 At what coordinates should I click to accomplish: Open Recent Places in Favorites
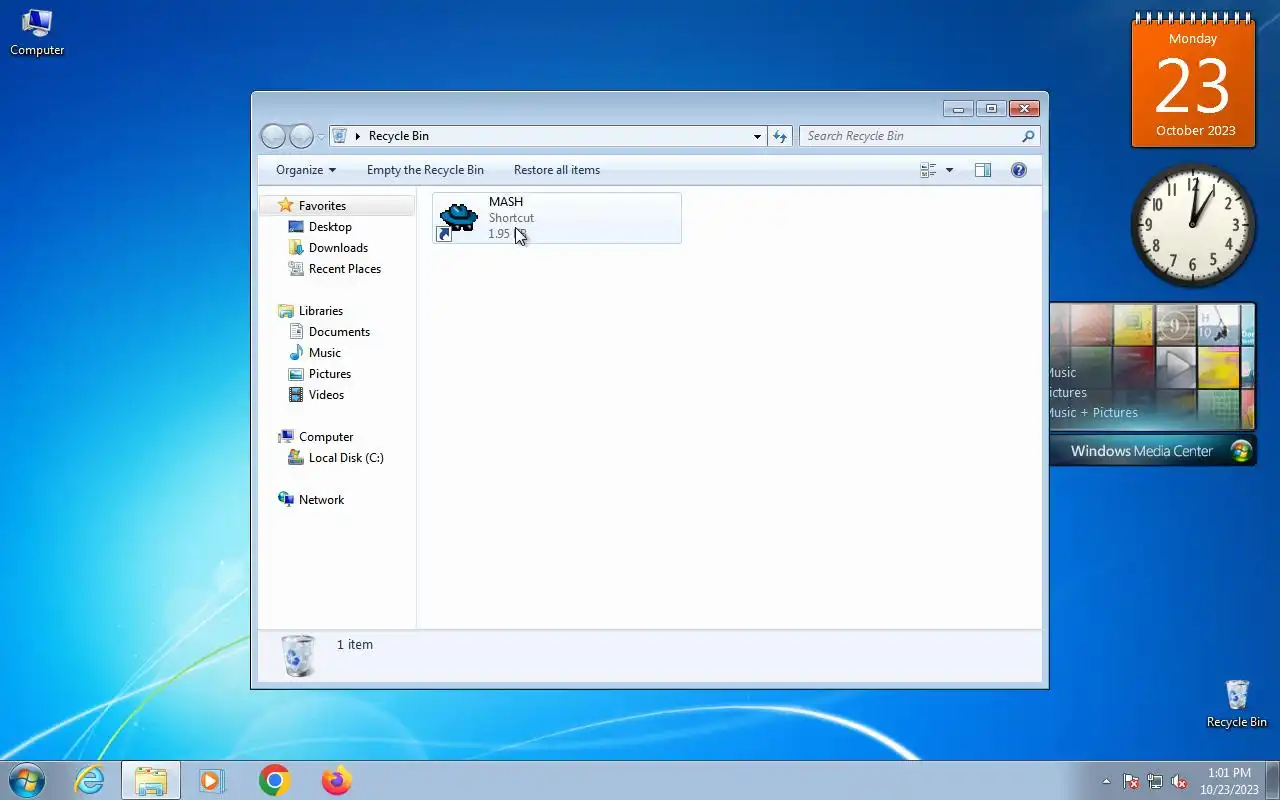pos(344,269)
